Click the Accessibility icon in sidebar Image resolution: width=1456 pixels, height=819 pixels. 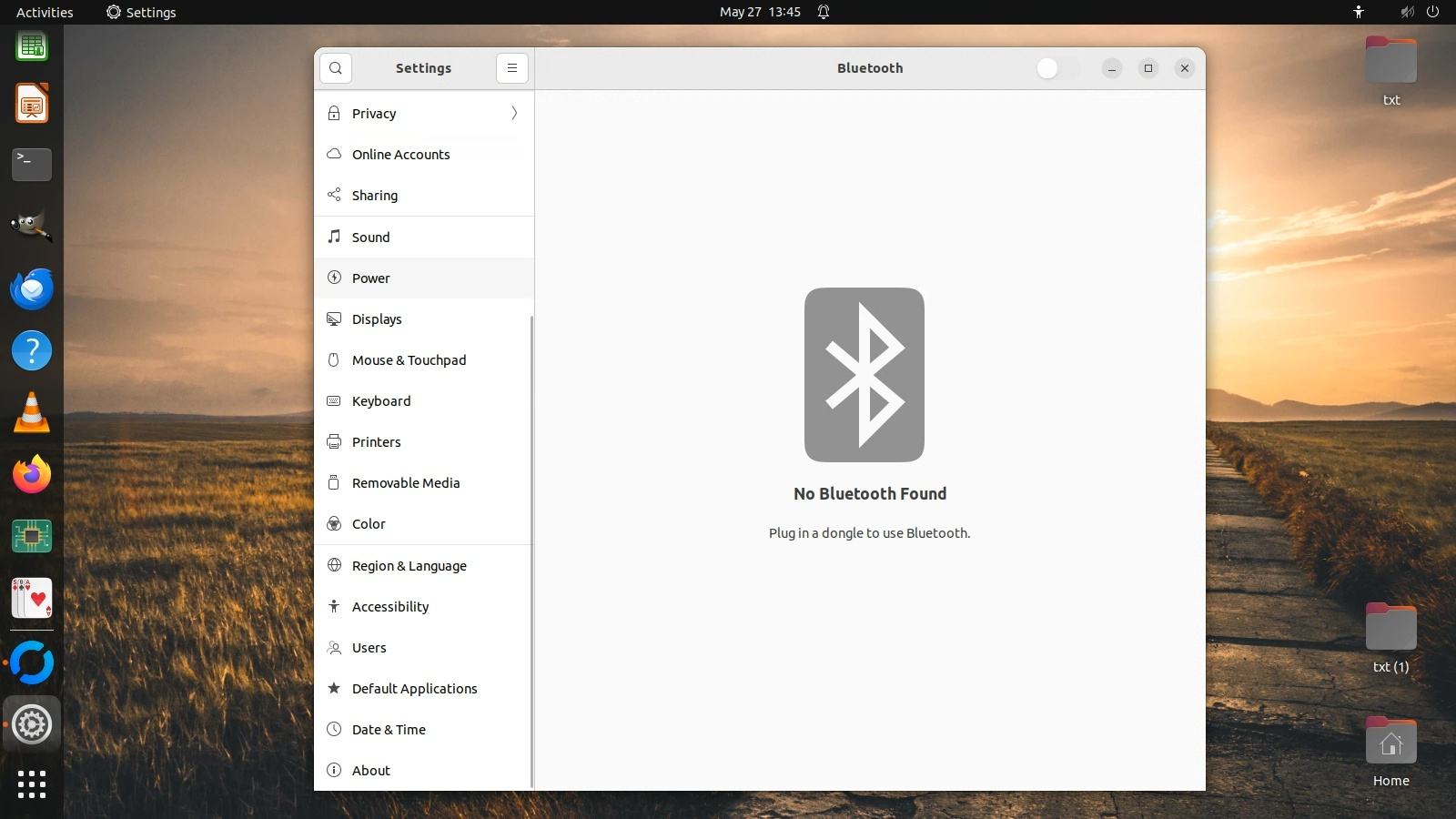coord(334,606)
